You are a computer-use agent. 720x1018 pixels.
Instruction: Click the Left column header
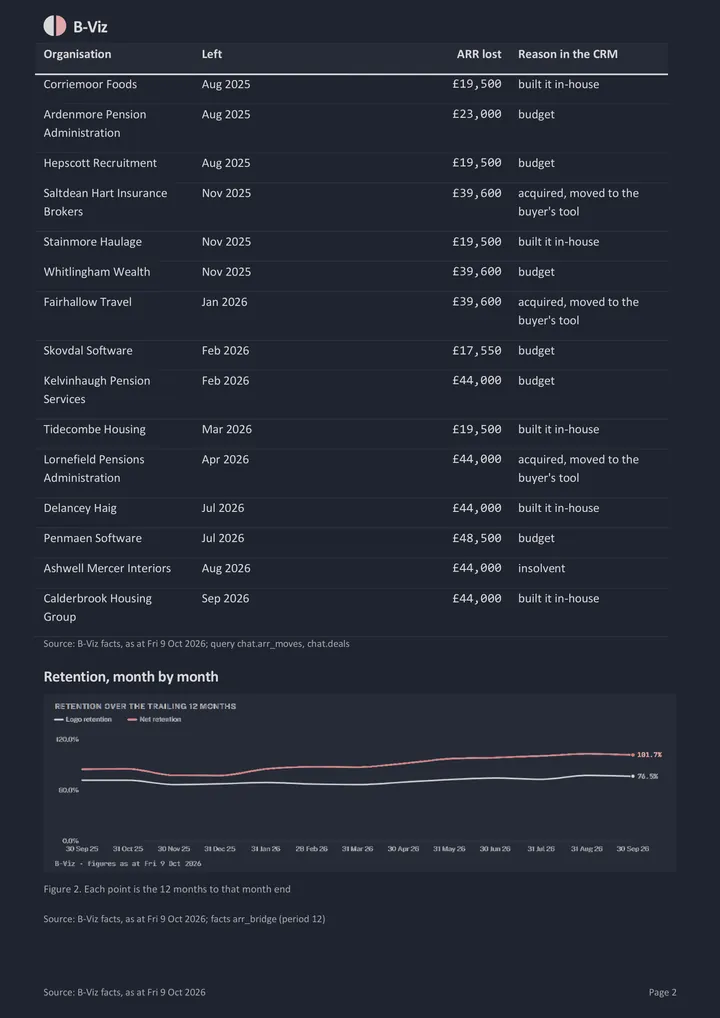click(x=212, y=54)
